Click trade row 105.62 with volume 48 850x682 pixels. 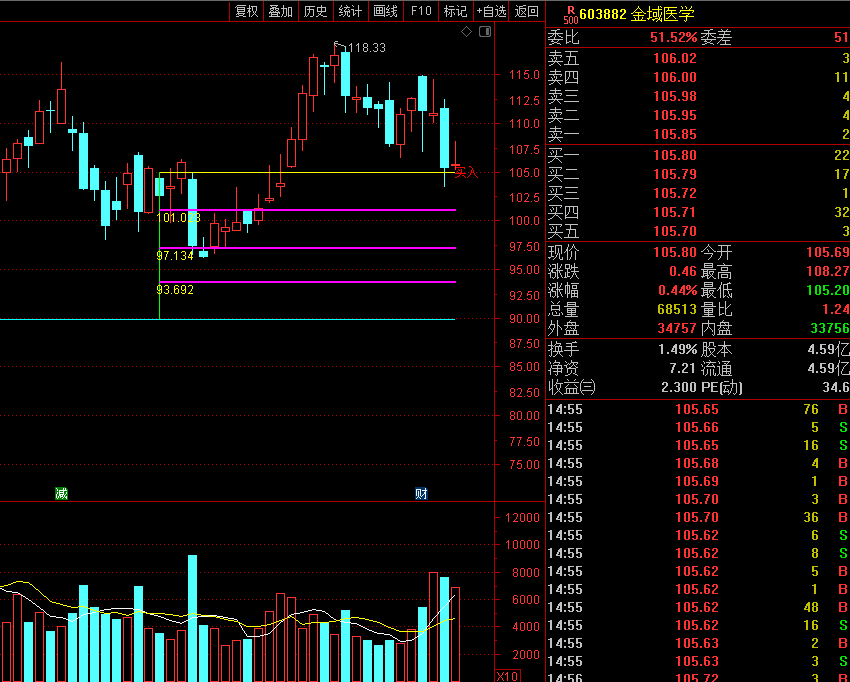(698, 607)
